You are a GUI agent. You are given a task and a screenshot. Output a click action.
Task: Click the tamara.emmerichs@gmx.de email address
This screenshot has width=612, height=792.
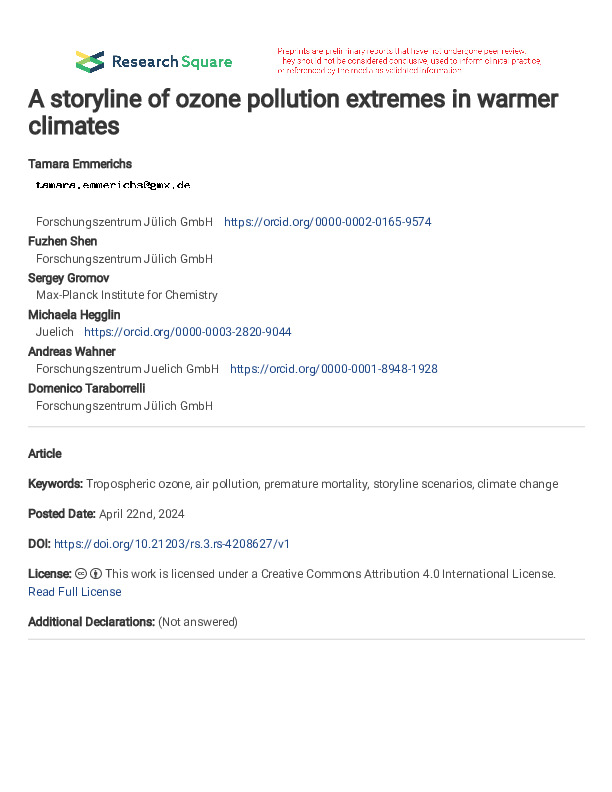[113, 185]
